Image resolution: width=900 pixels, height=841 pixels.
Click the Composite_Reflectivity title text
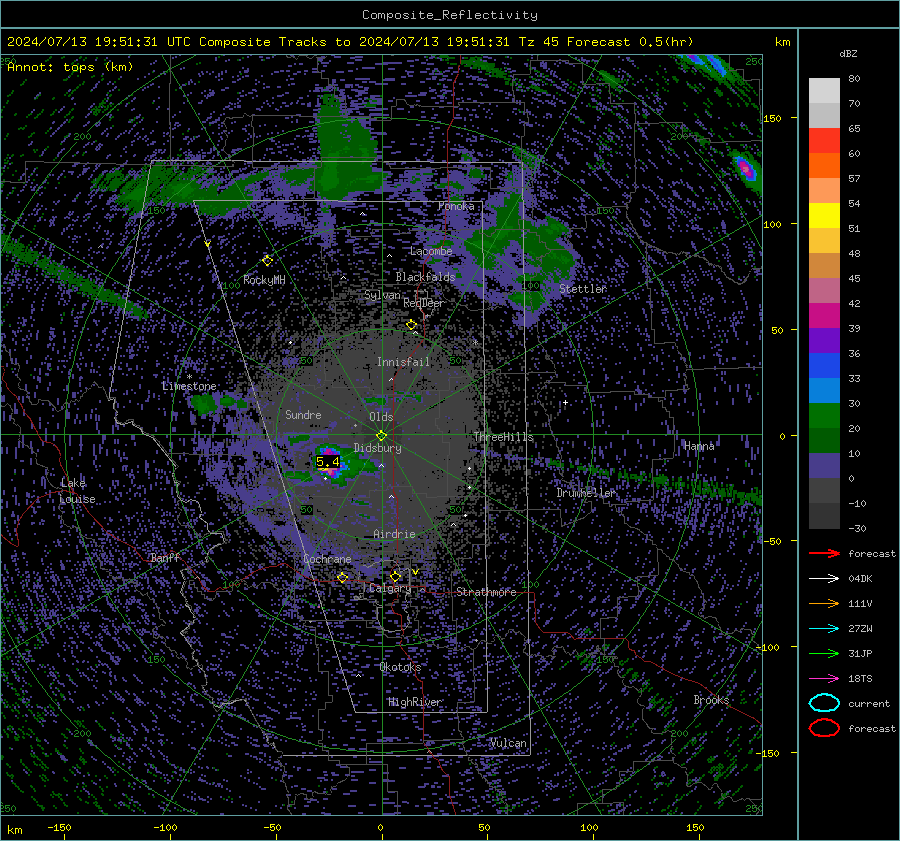click(x=449, y=15)
